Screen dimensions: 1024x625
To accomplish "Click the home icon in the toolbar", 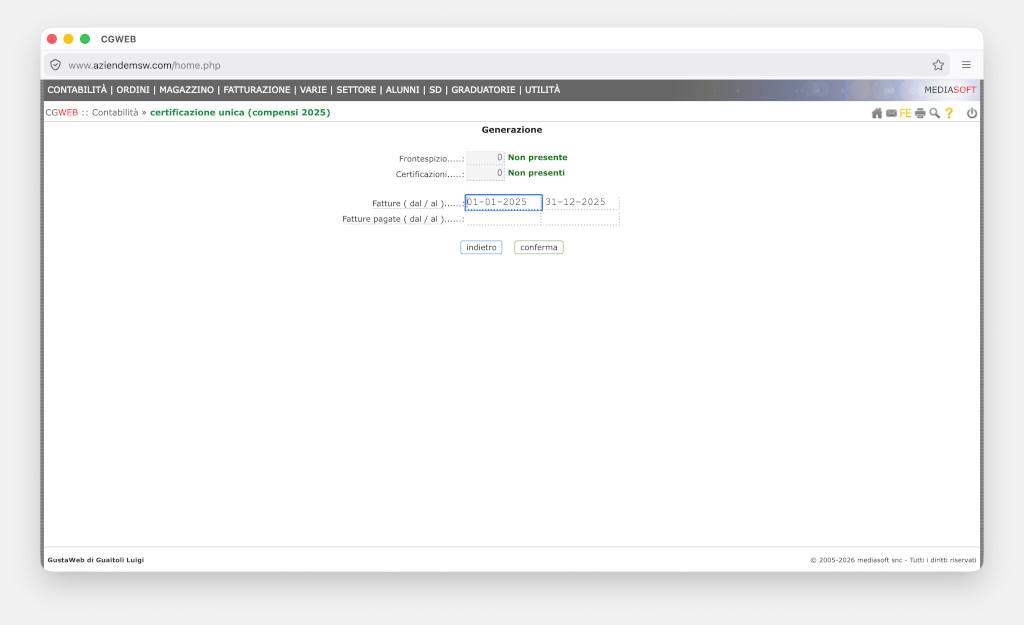I will click(x=877, y=113).
